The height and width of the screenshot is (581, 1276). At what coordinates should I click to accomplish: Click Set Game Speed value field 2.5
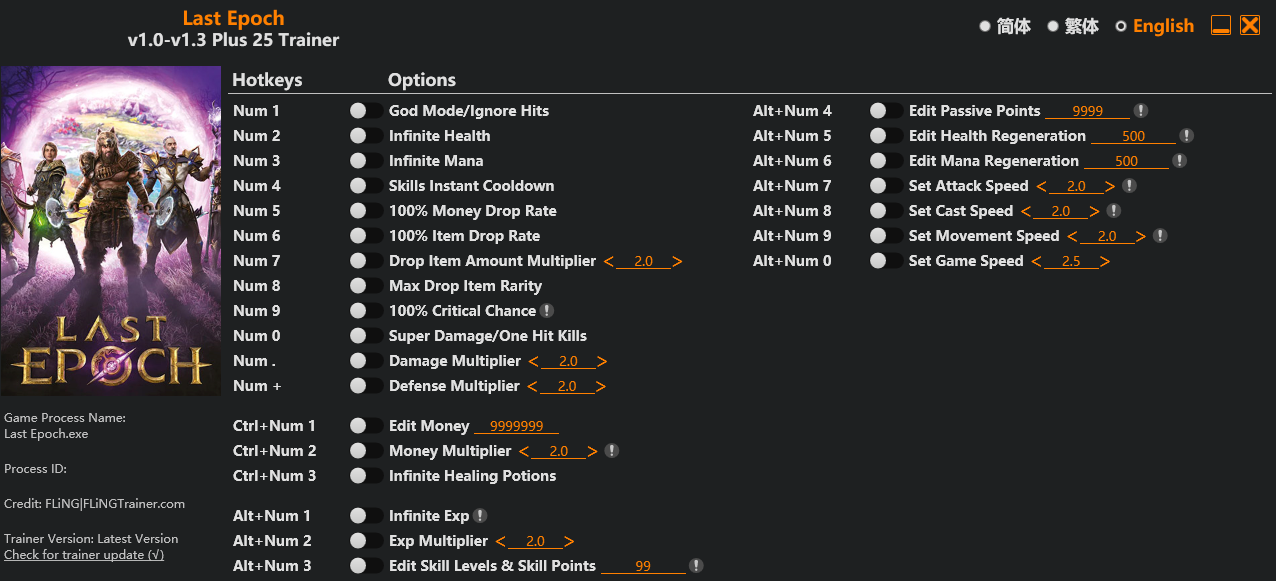click(x=1071, y=261)
